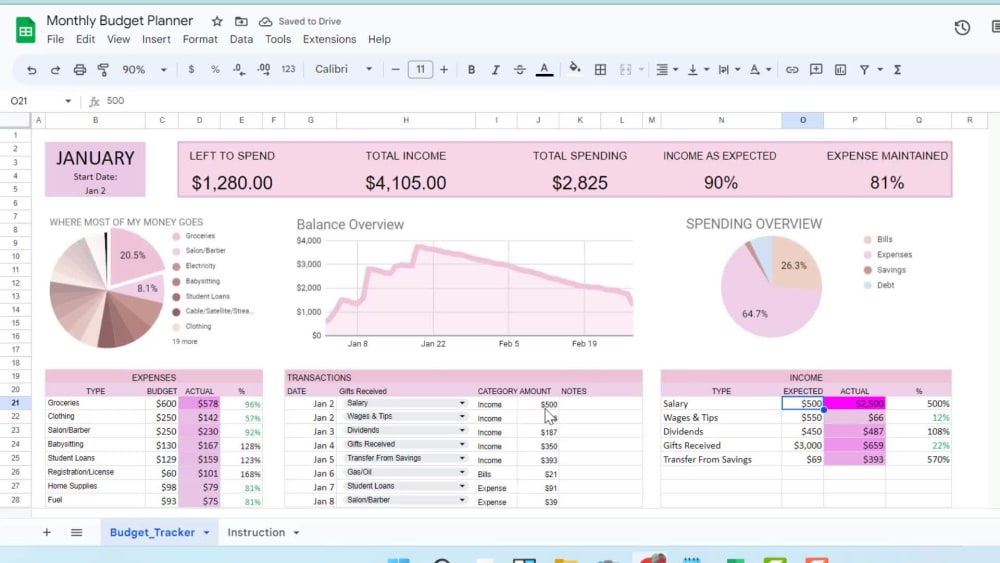Increase font size plus button

[x=444, y=69]
